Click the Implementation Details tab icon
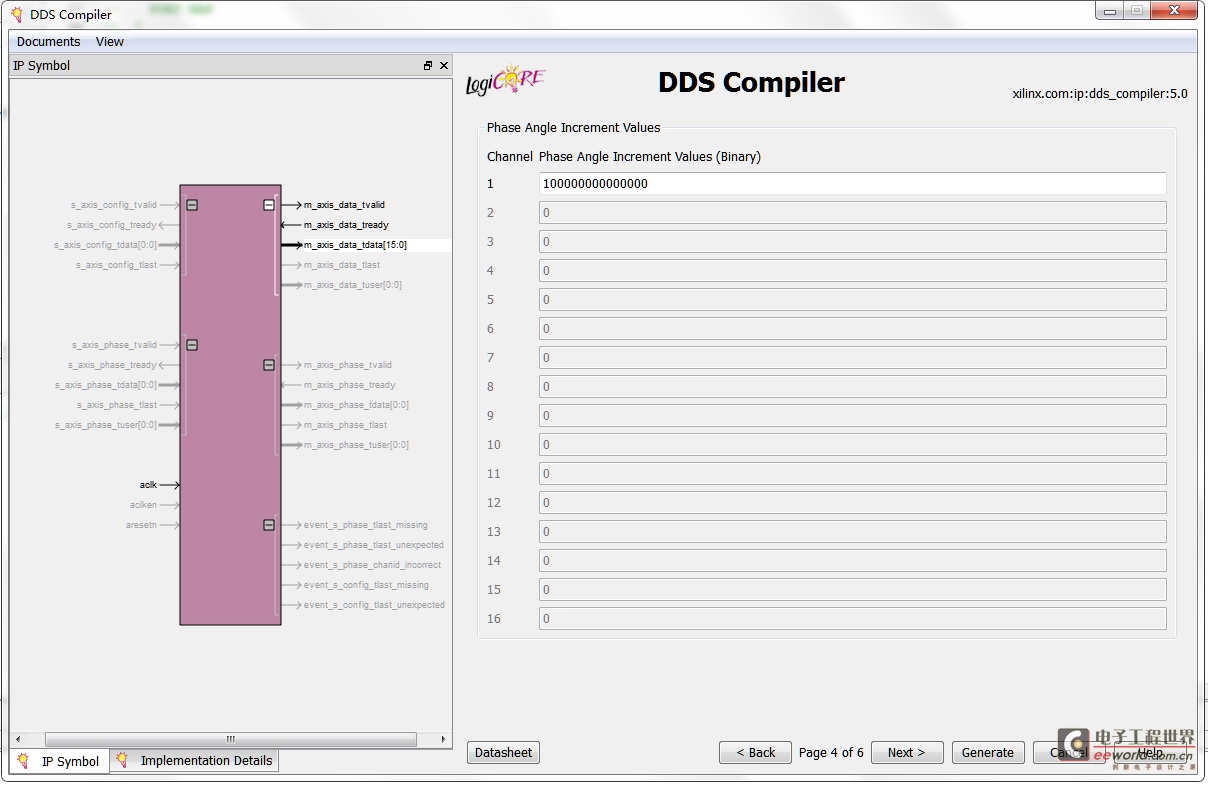Image resolution: width=1208 pixels, height=785 pixels. 122,760
